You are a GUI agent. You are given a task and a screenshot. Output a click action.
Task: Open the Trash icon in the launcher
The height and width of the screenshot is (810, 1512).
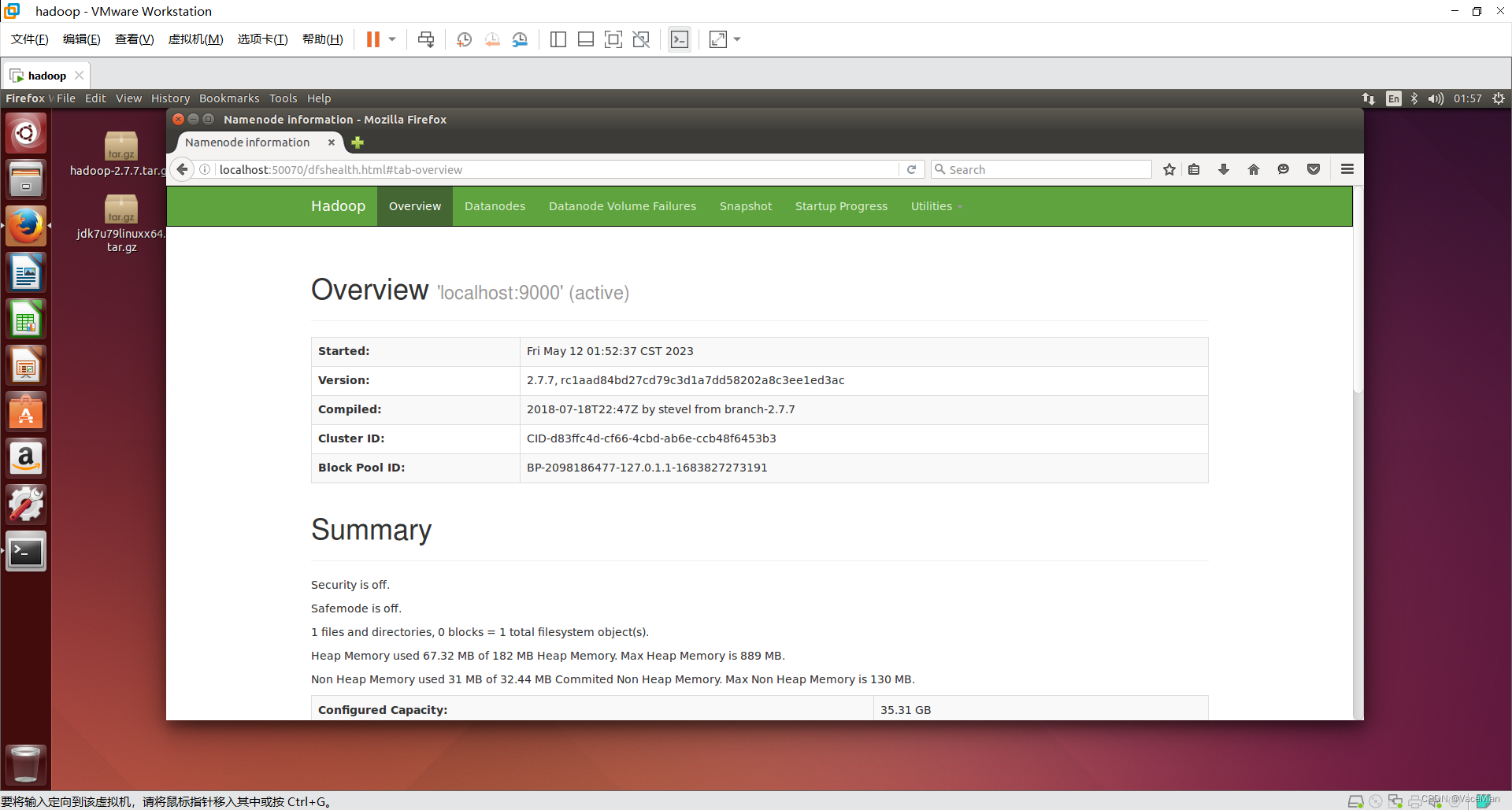pyautogui.click(x=26, y=764)
